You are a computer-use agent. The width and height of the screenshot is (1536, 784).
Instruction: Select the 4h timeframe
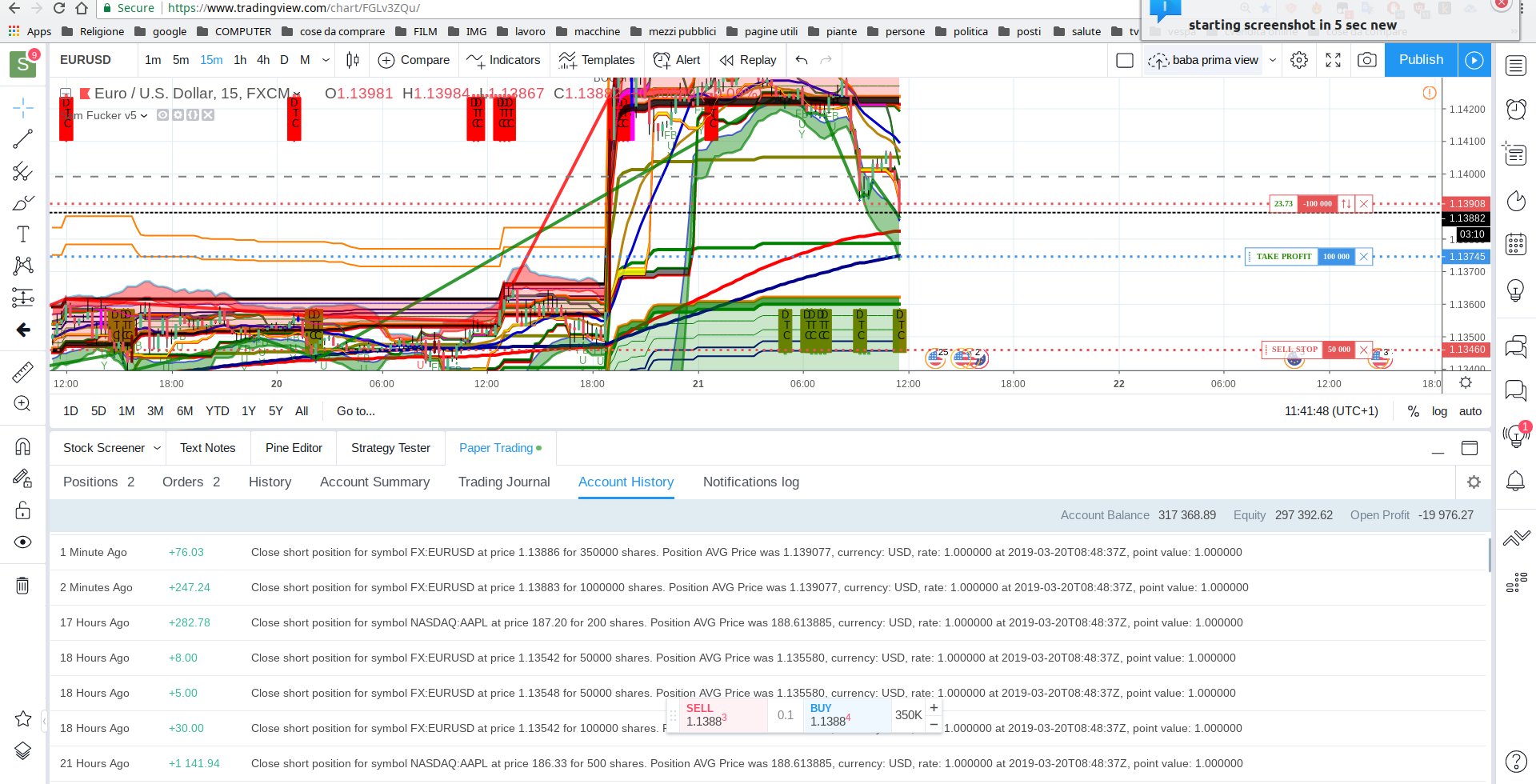(x=263, y=60)
